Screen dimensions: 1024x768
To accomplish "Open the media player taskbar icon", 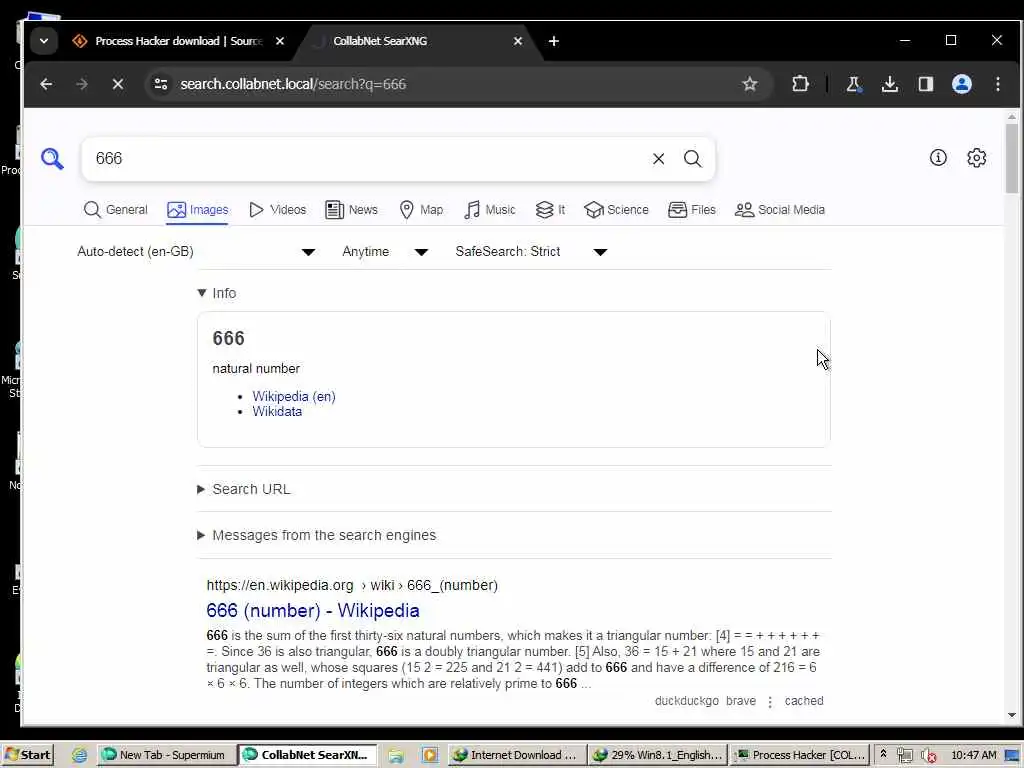I will pos(430,756).
